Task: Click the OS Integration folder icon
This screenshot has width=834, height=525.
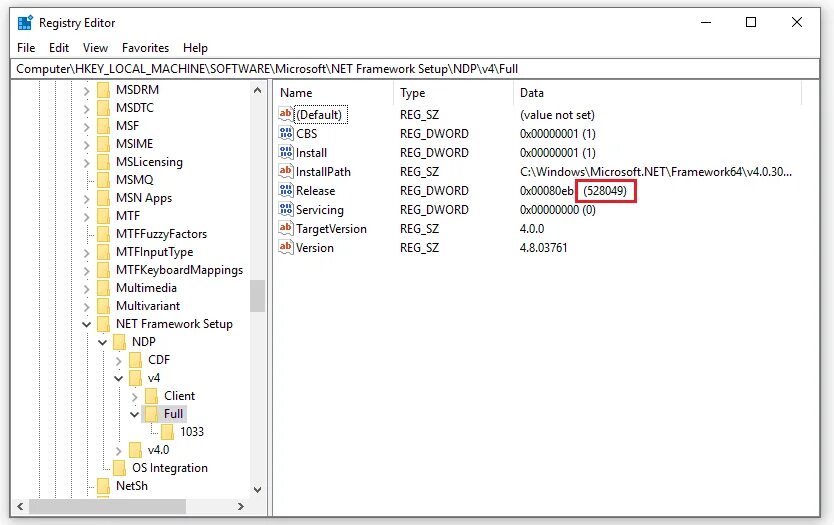Action: pos(120,468)
